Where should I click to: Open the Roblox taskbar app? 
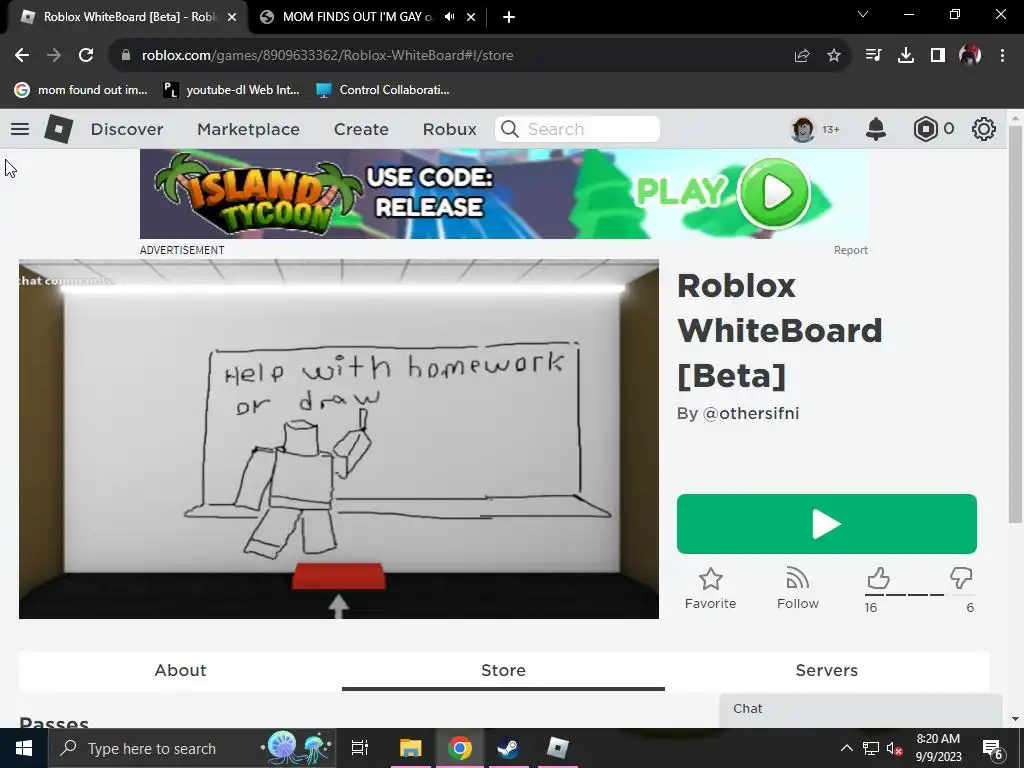point(557,748)
